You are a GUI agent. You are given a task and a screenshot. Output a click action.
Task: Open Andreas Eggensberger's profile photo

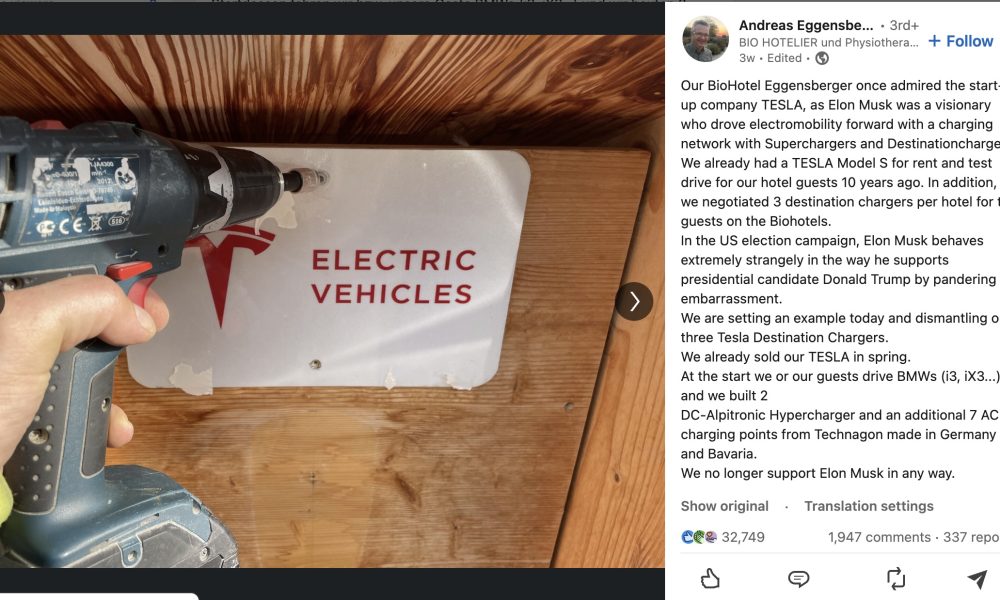[x=705, y=39]
